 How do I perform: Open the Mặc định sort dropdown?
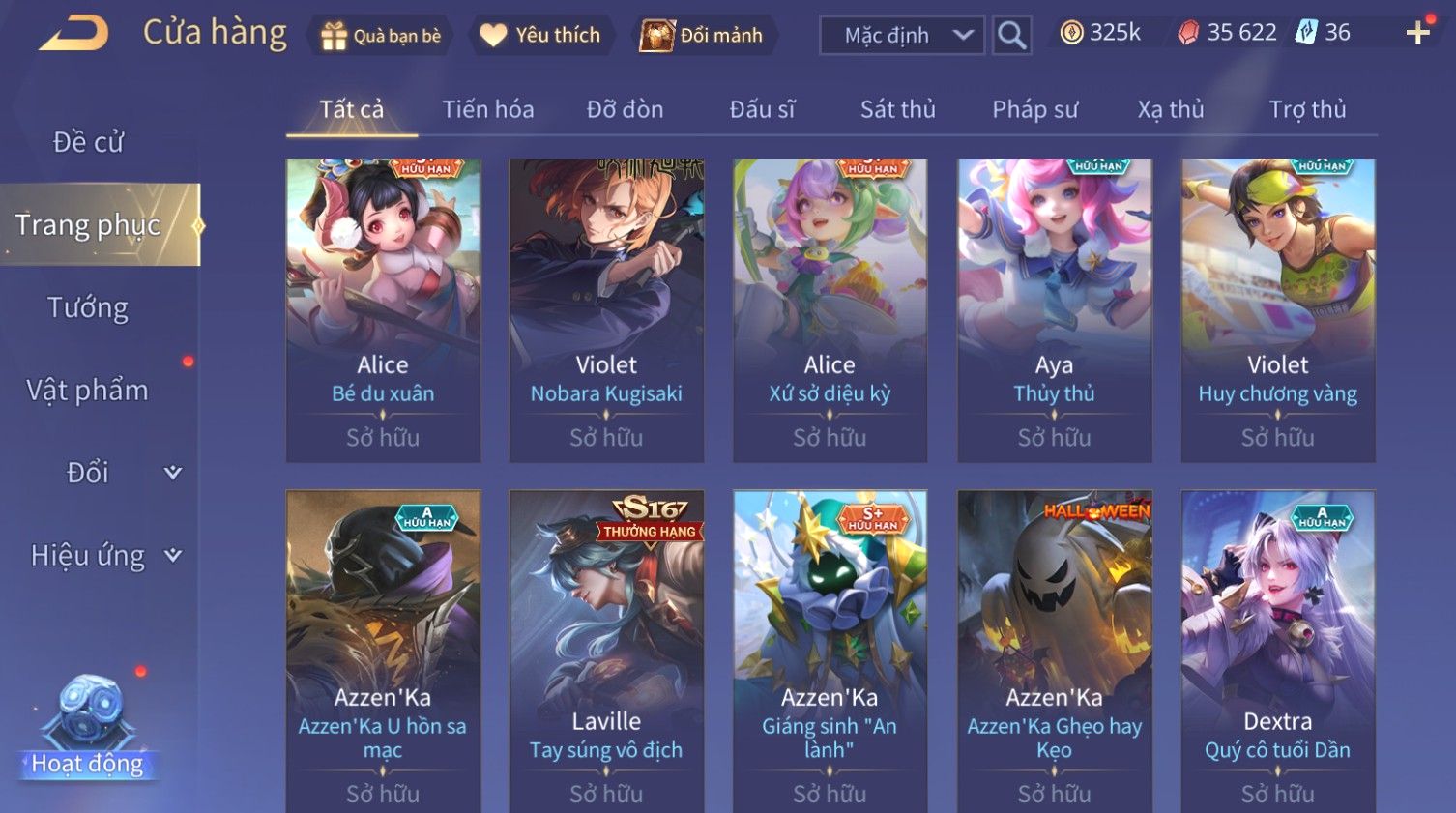click(x=902, y=36)
